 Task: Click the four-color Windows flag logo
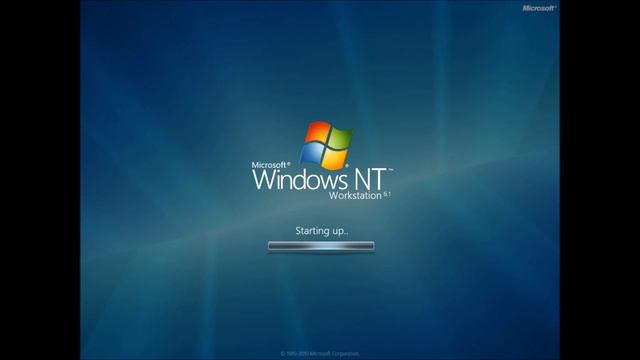[327, 145]
